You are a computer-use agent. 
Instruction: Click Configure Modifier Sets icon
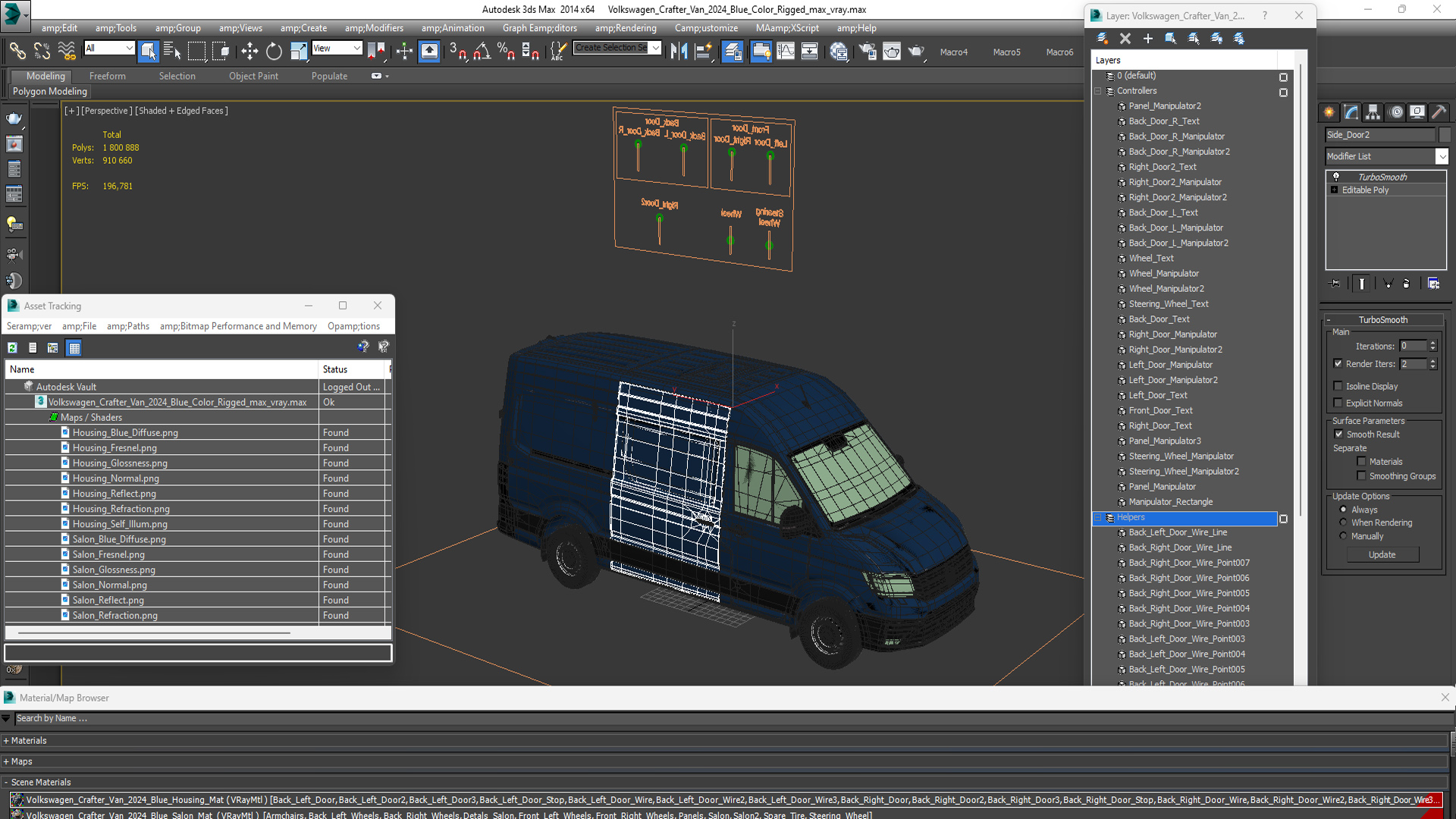click(x=1433, y=284)
